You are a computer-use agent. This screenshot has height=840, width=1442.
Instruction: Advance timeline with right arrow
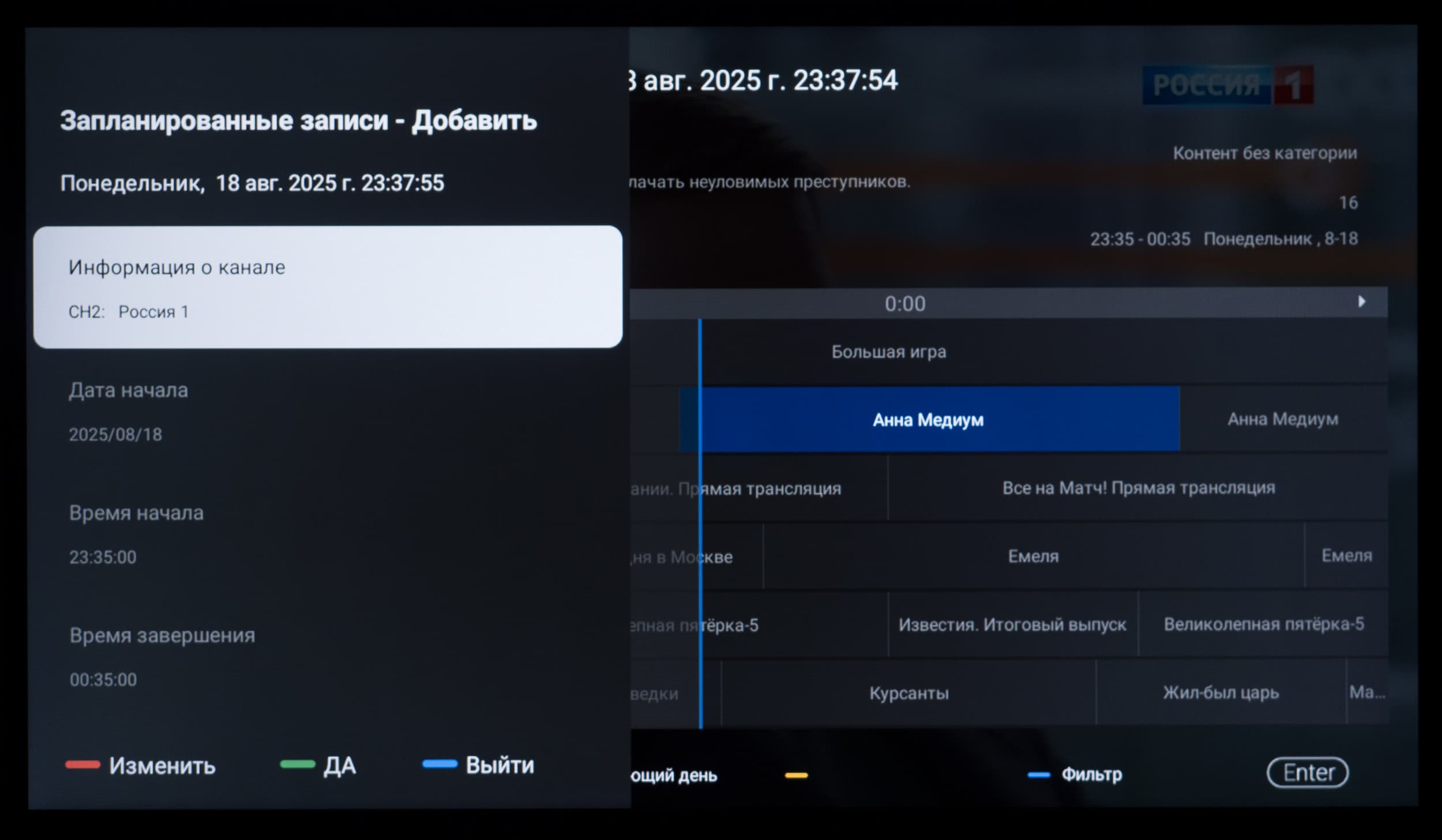pos(1362,302)
